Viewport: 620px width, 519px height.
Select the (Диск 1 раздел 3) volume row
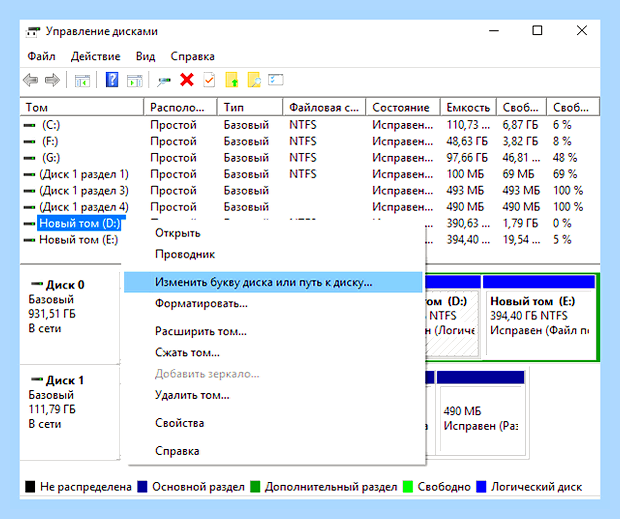tap(310, 191)
